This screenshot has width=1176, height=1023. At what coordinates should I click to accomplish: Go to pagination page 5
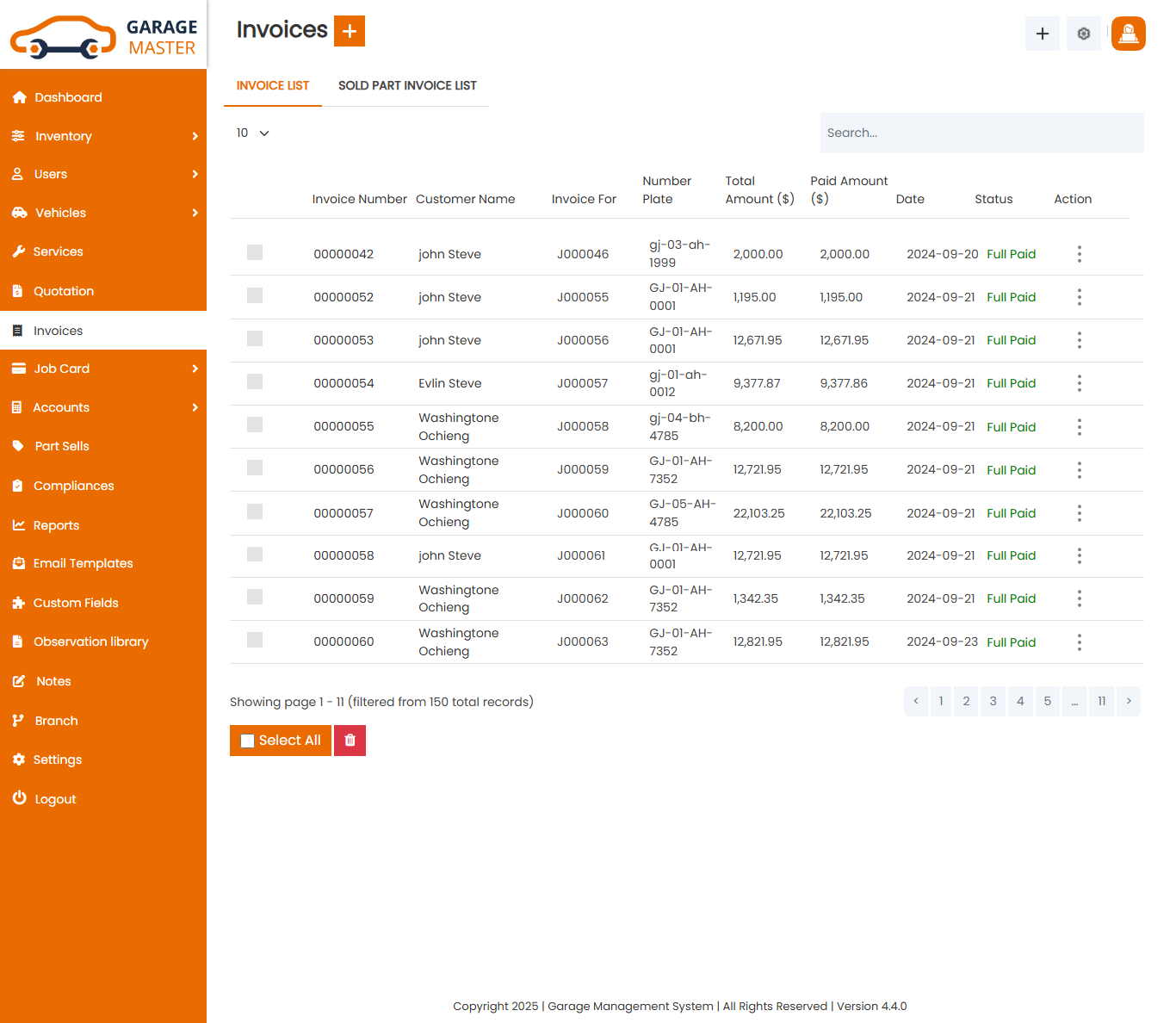pyautogui.click(x=1048, y=701)
